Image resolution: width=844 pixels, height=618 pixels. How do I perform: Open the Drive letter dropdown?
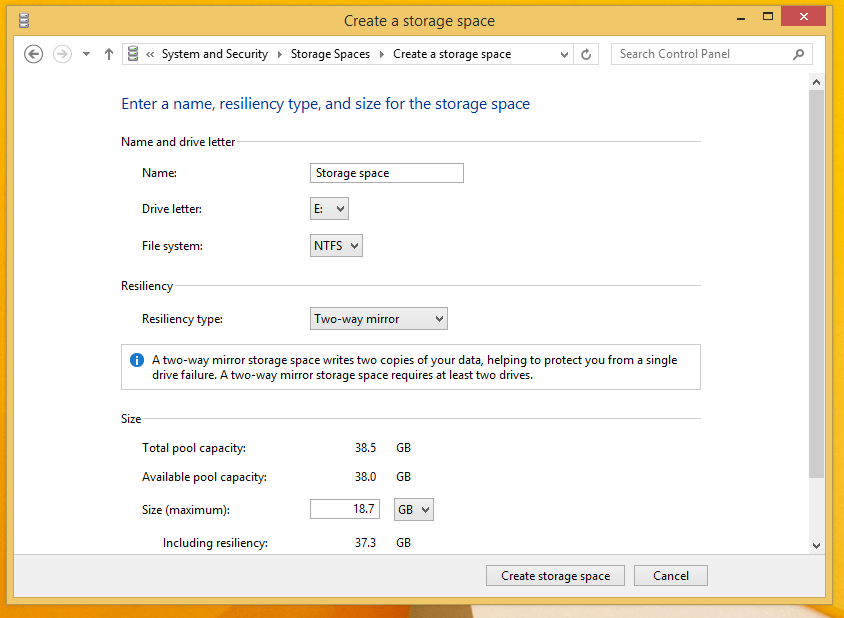[329, 208]
